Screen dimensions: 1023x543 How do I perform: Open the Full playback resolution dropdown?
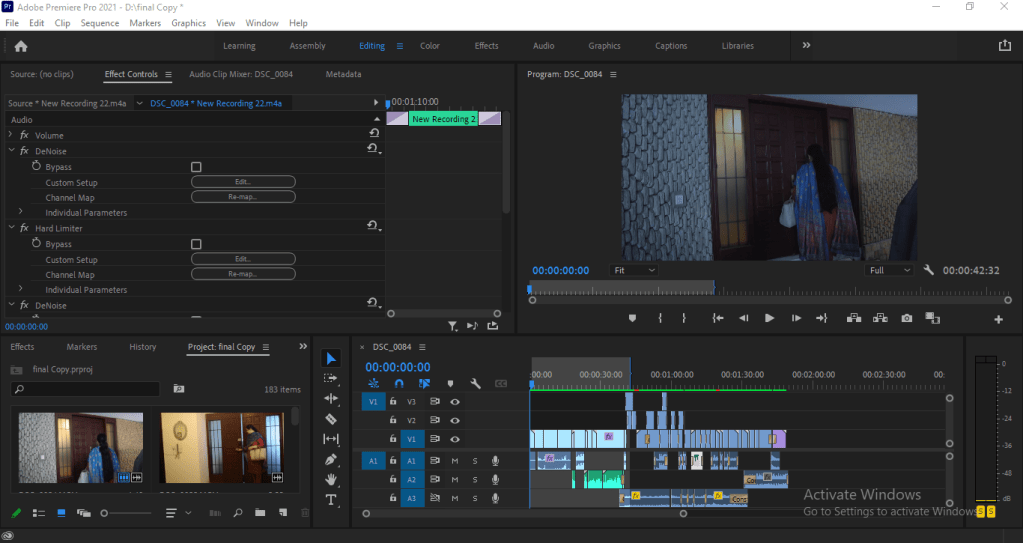pyautogui.click(x=890, y=270)
